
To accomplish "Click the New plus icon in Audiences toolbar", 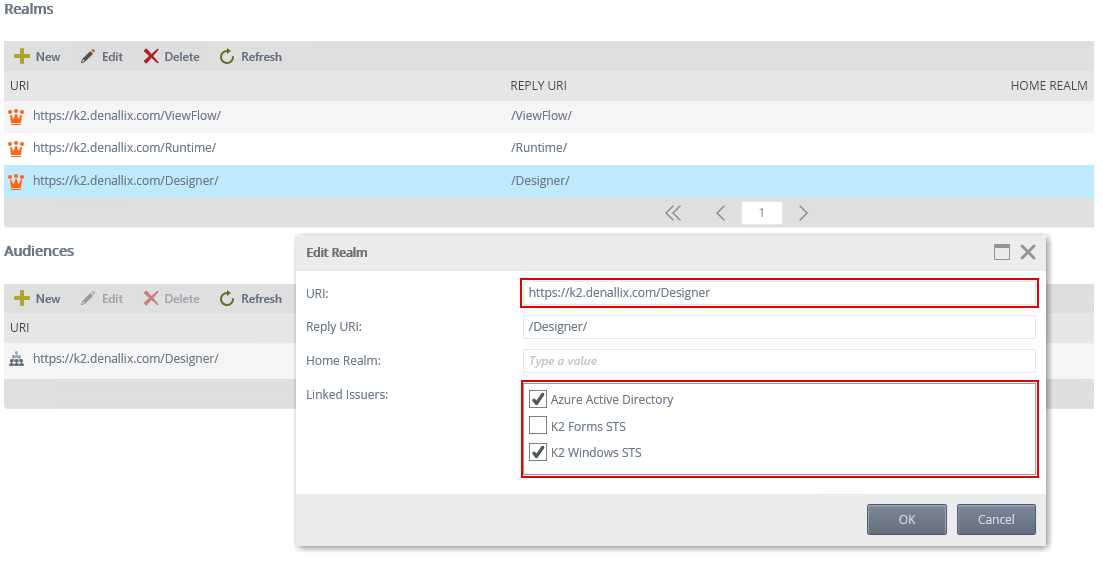I will click(x=22, y=299).
